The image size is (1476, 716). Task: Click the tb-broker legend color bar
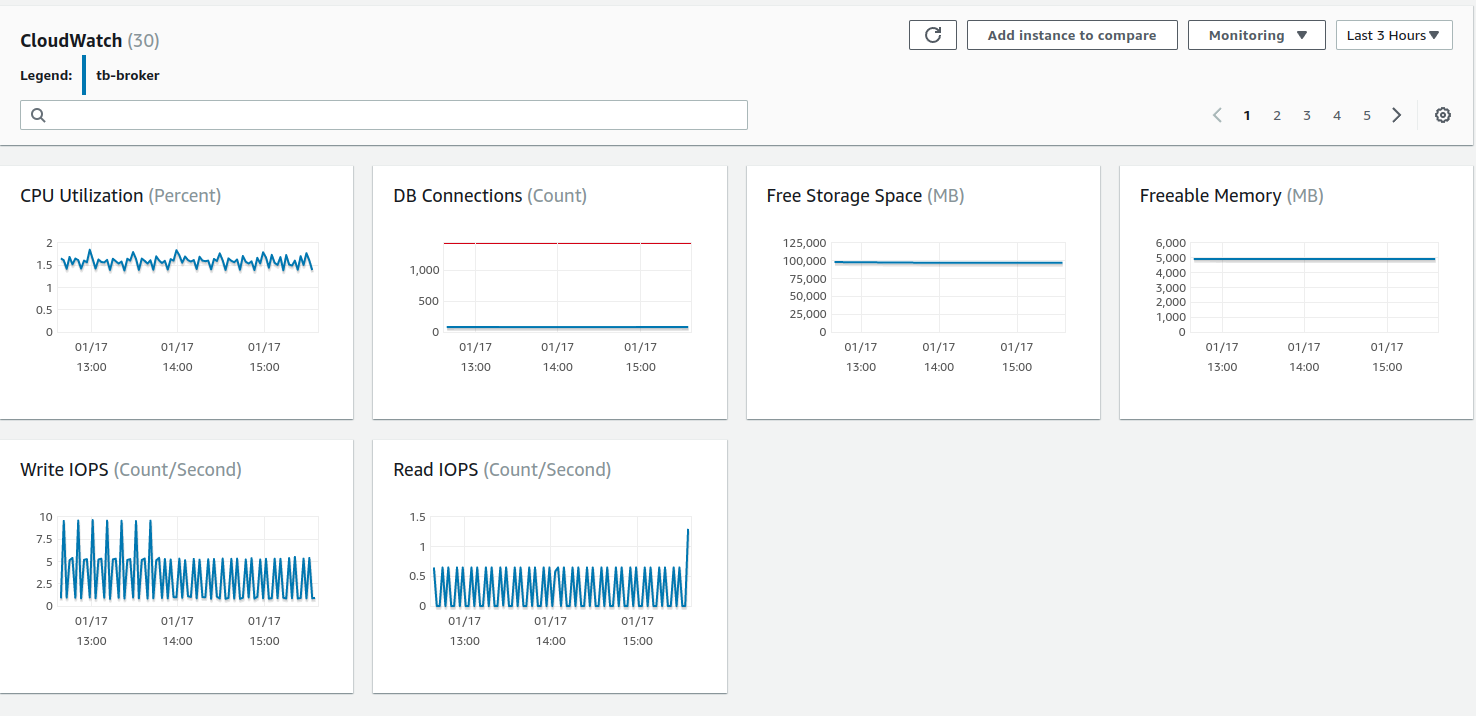84,75
